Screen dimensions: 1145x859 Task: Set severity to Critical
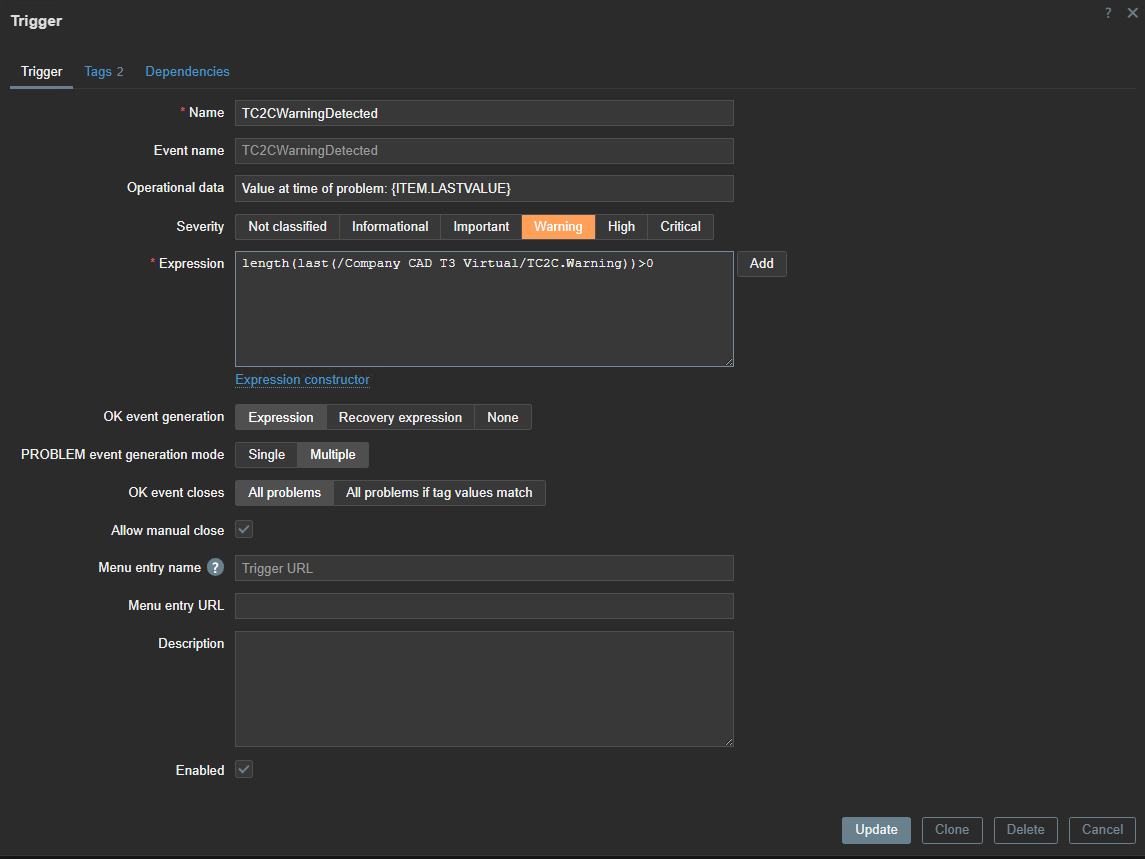(680, 227)
